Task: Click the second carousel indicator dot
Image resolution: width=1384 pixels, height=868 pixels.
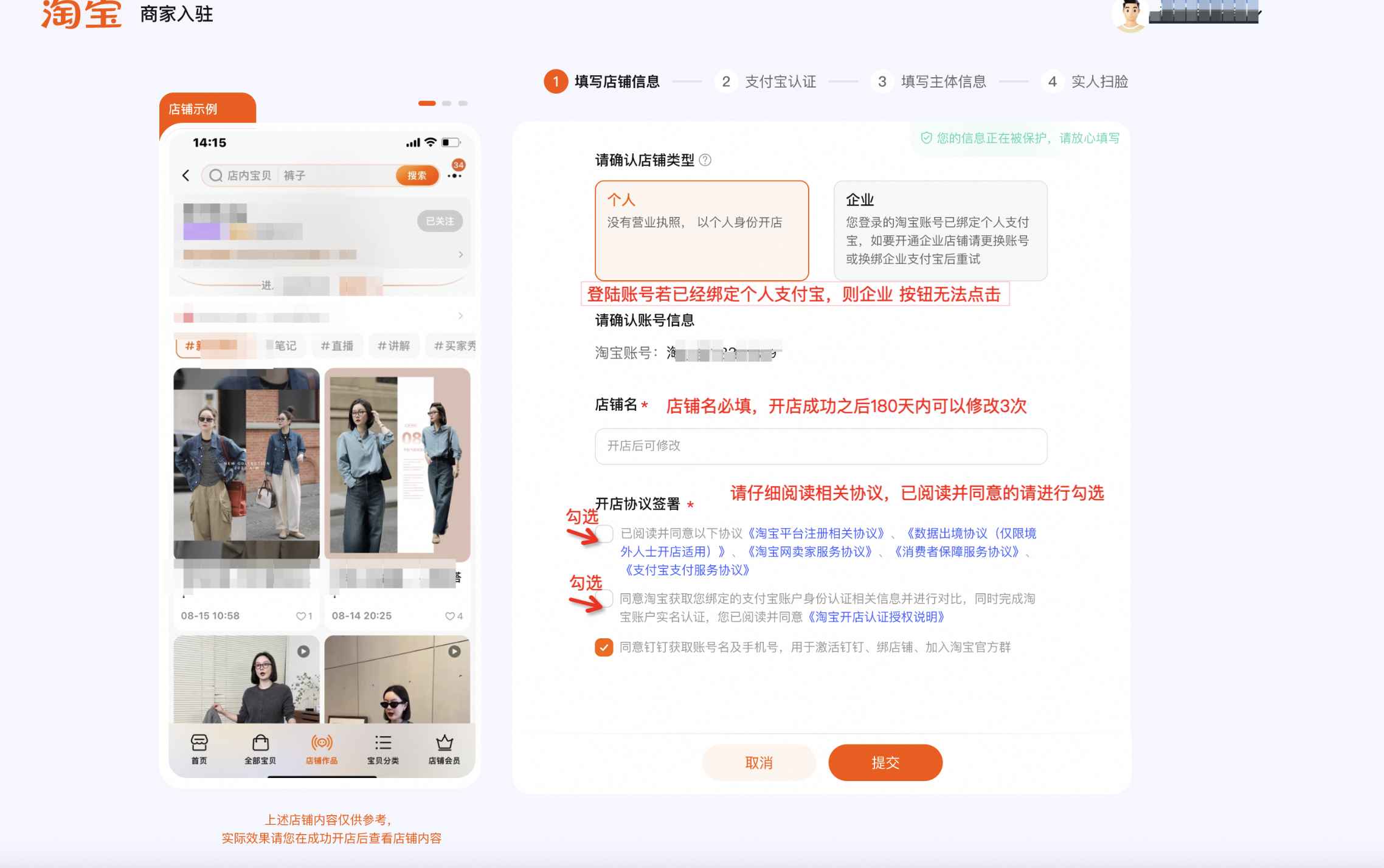Action: pyautogui.click(x=447, y=103)
